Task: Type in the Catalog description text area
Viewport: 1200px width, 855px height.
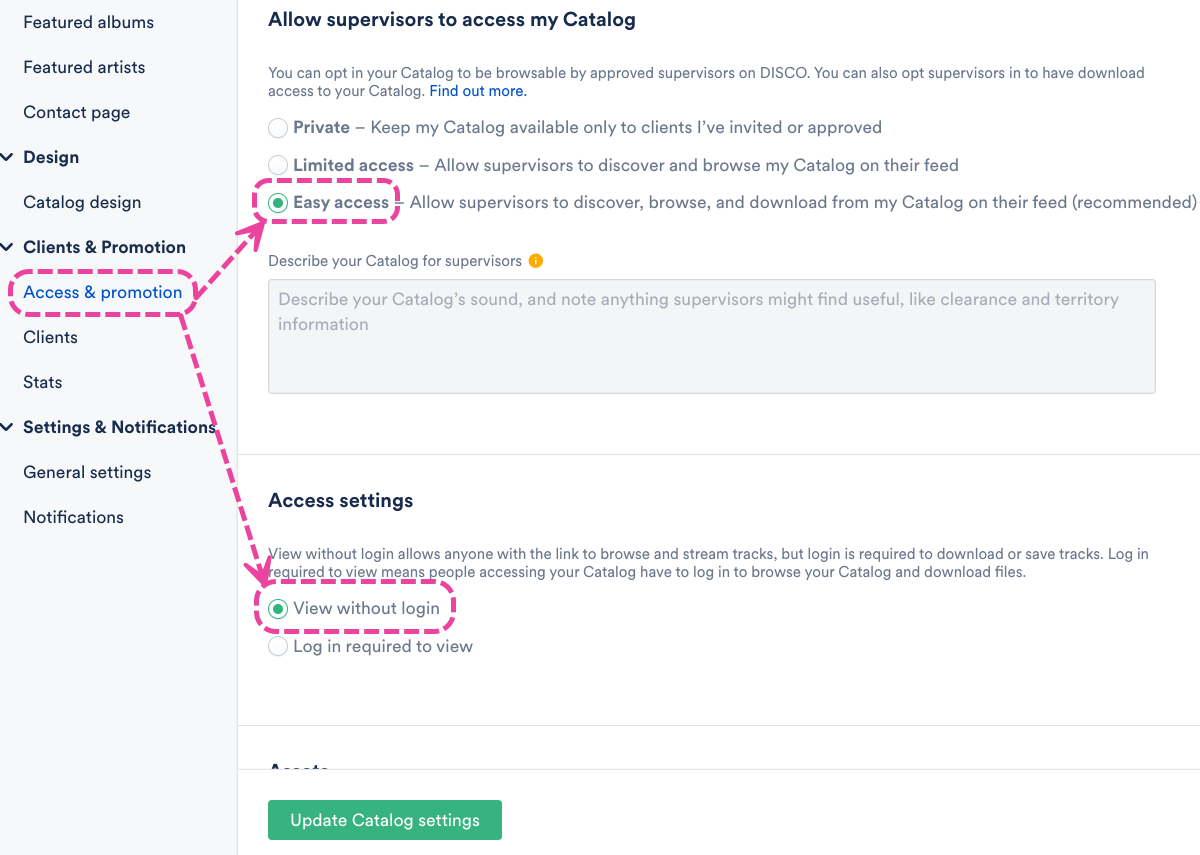Action: point(711,336)
